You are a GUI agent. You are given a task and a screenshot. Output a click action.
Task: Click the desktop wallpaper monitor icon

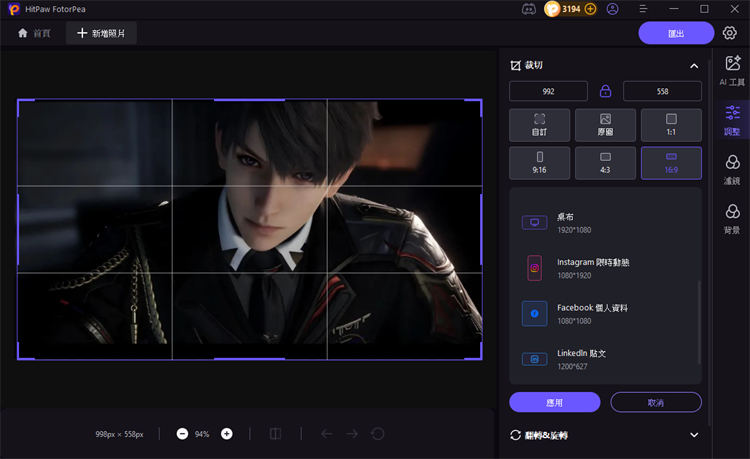[x=534, y=223]
